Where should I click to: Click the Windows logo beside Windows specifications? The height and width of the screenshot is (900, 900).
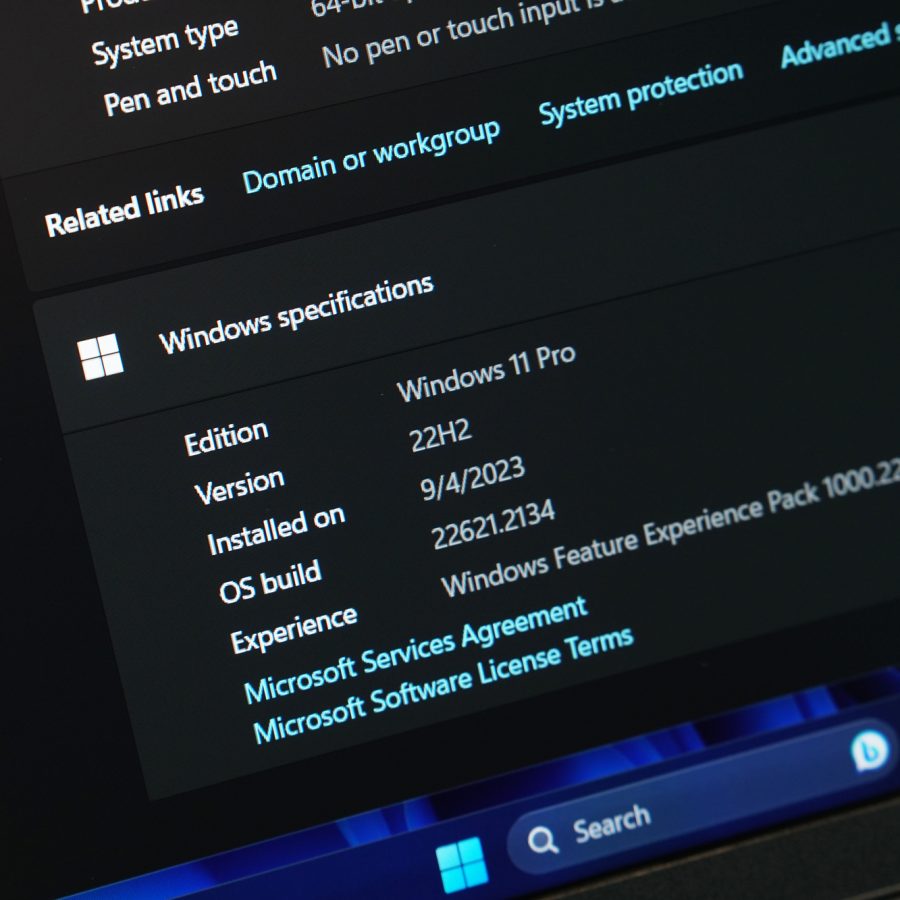point(100,356)
